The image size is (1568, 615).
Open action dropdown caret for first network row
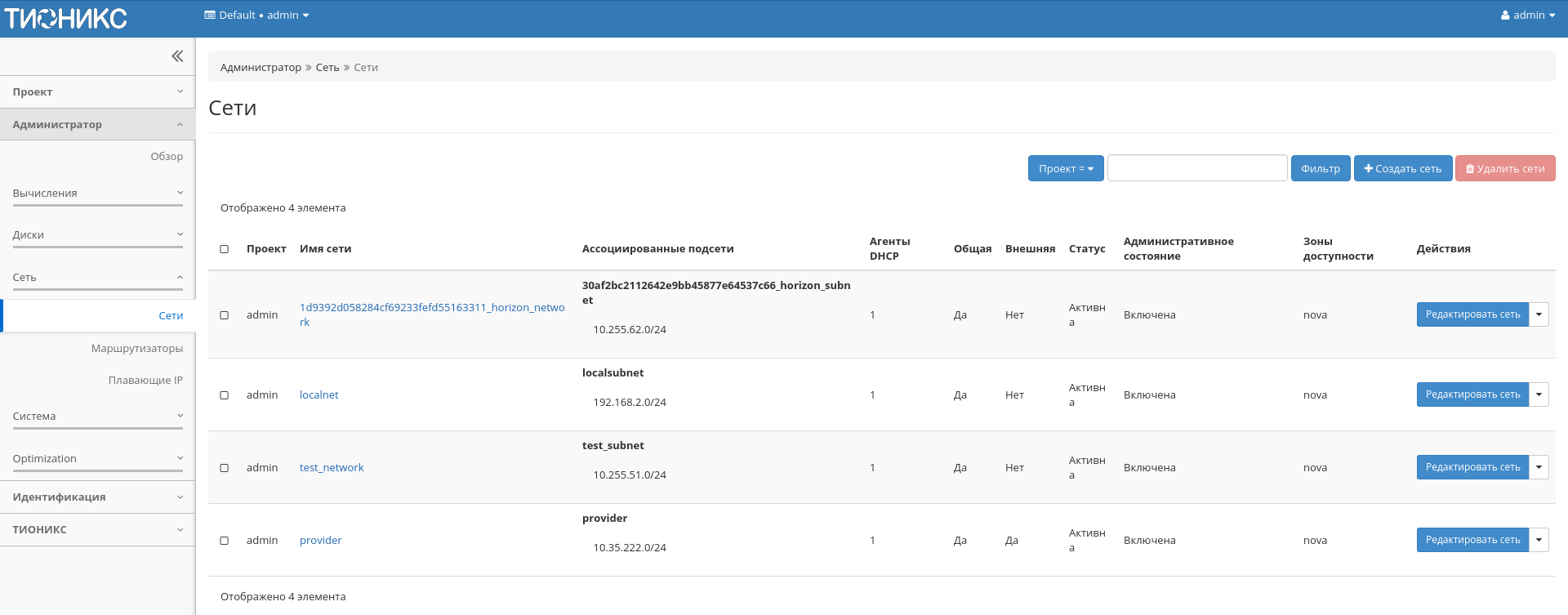coord(1539,314)
